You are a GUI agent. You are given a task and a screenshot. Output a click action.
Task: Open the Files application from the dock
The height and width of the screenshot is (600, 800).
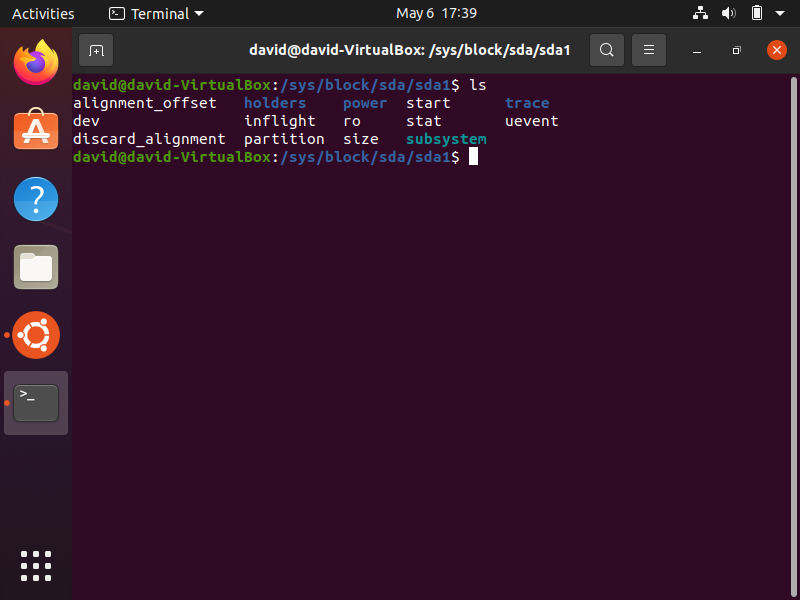(36, 267)
